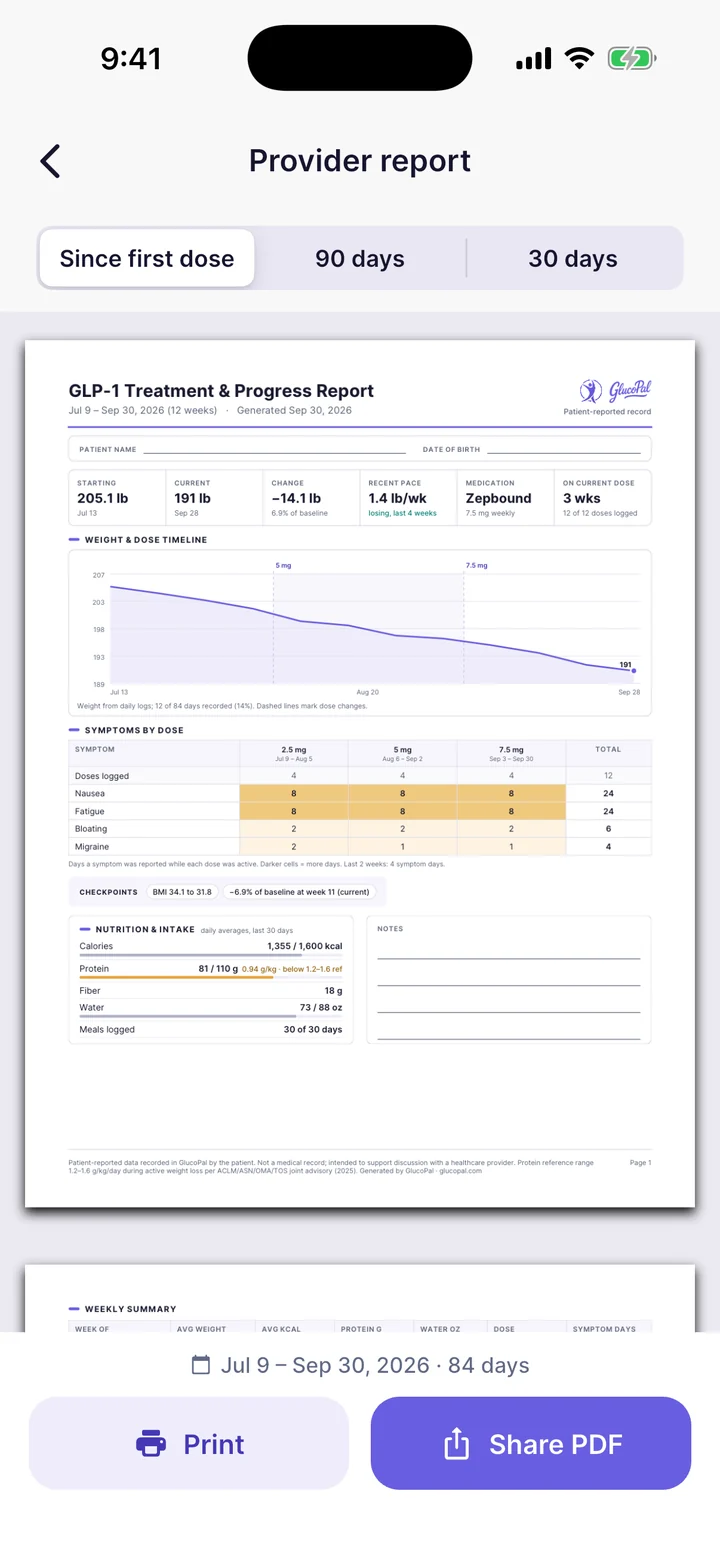Screen dimensions: 720x1565
Task: Tap the Medication Zepbound card
Action: 505,498
